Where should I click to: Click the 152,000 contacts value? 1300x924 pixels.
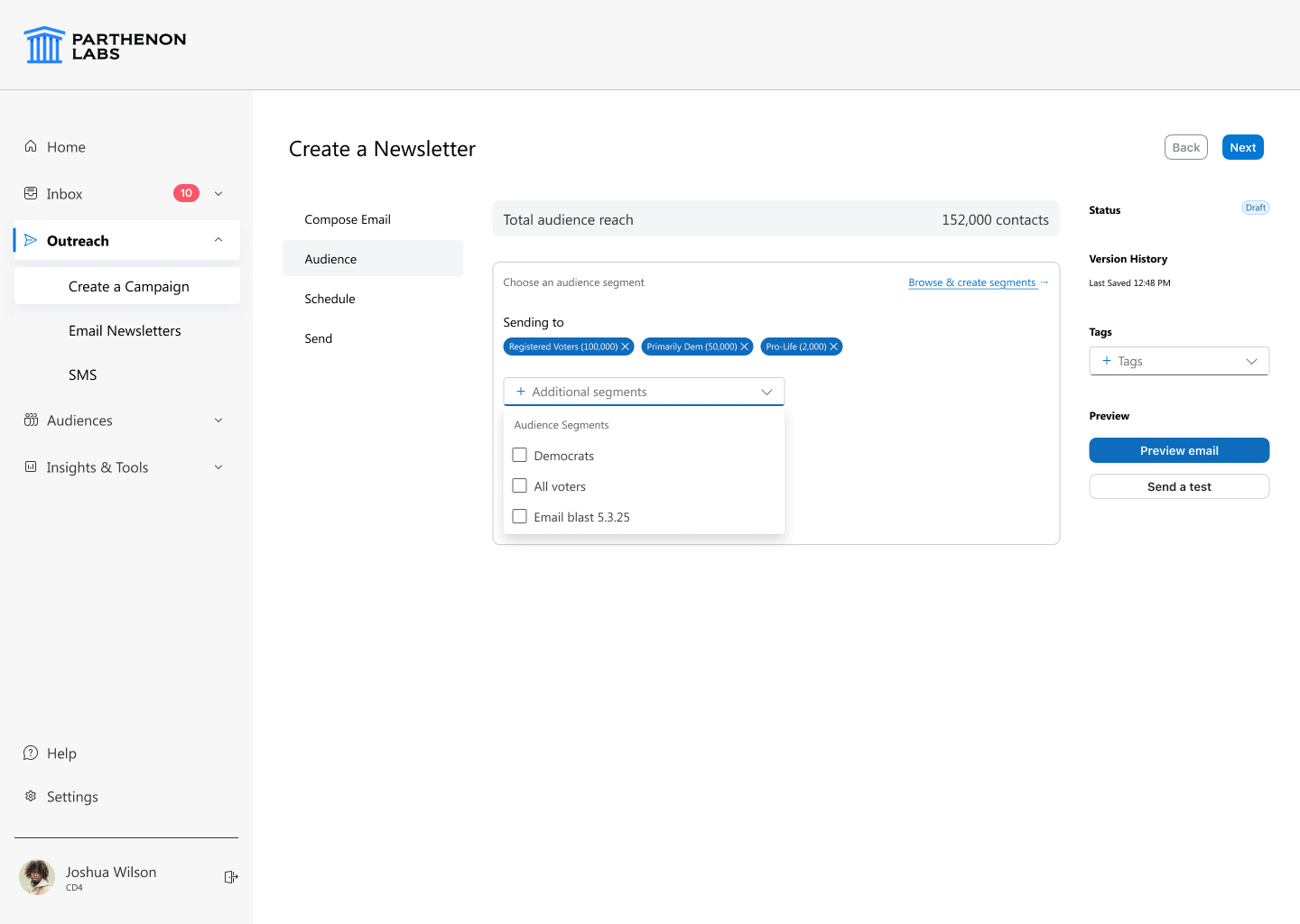pyautogui.click(x=995, y=219)
